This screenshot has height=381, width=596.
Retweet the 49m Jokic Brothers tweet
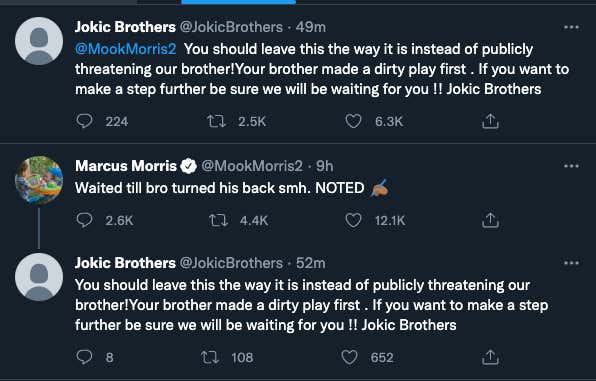216,121
